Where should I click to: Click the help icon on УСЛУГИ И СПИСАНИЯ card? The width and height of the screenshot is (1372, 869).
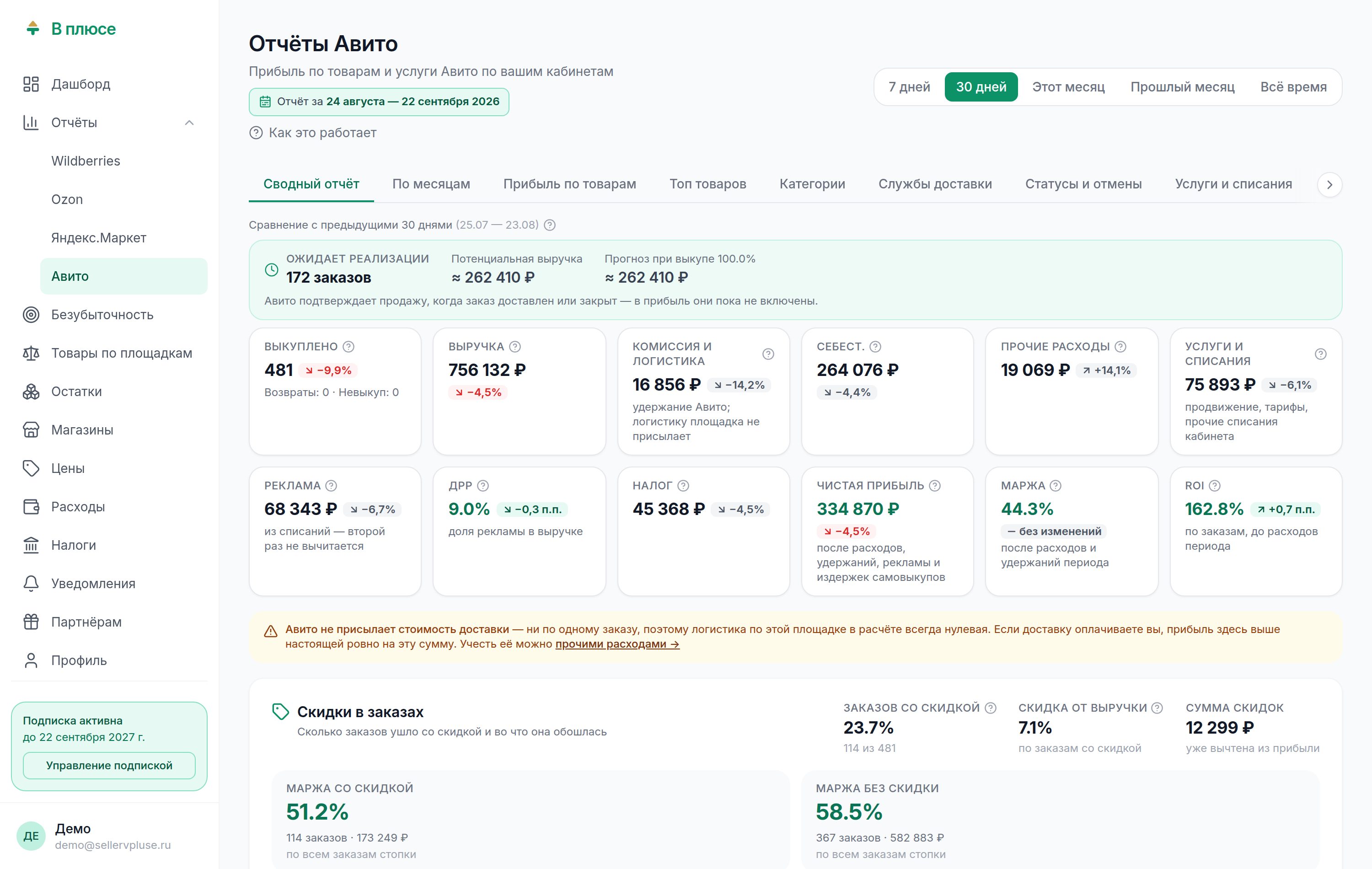point(1321,354)
